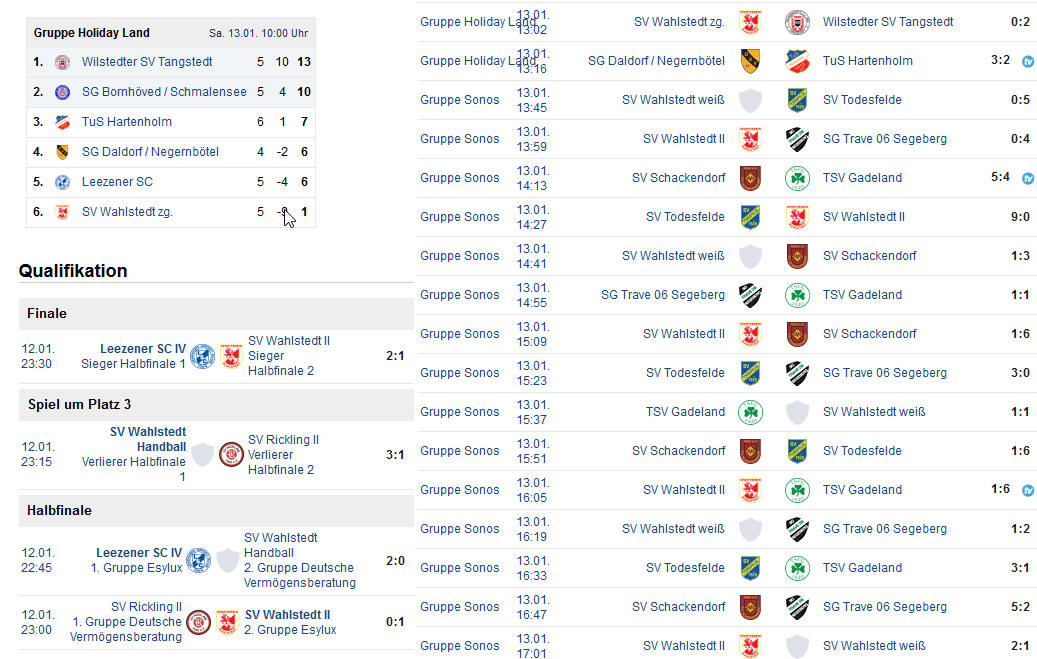Click TuS Hartenholm crest in match list
The image size is (1037, 659).
point(797,61)
